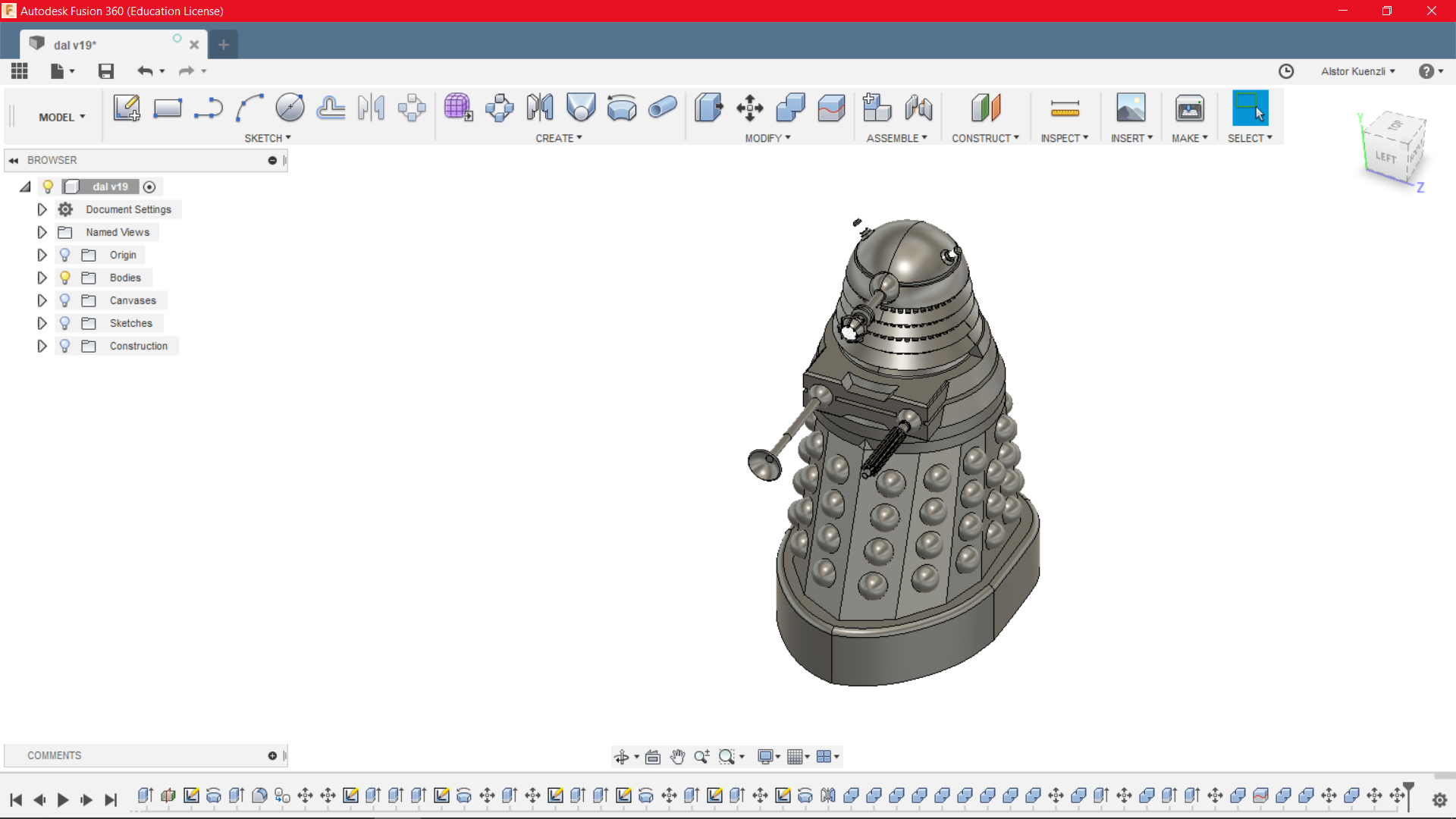1456x819 pixels.
Task: Jump to timeline beginning
Action: [x=16, y=800]
